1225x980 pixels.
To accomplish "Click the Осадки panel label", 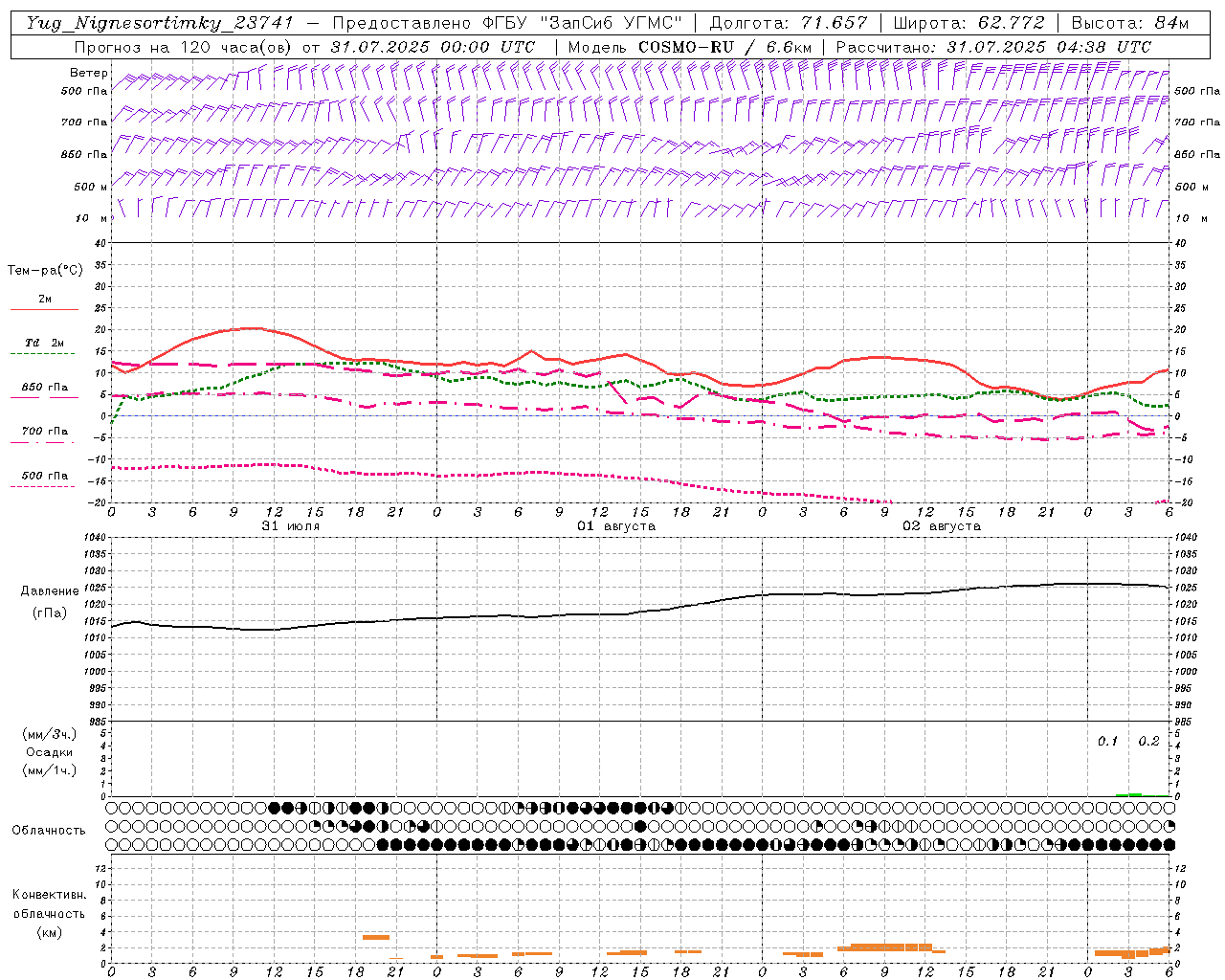I will pyautogui.click(x=50, y=752).
